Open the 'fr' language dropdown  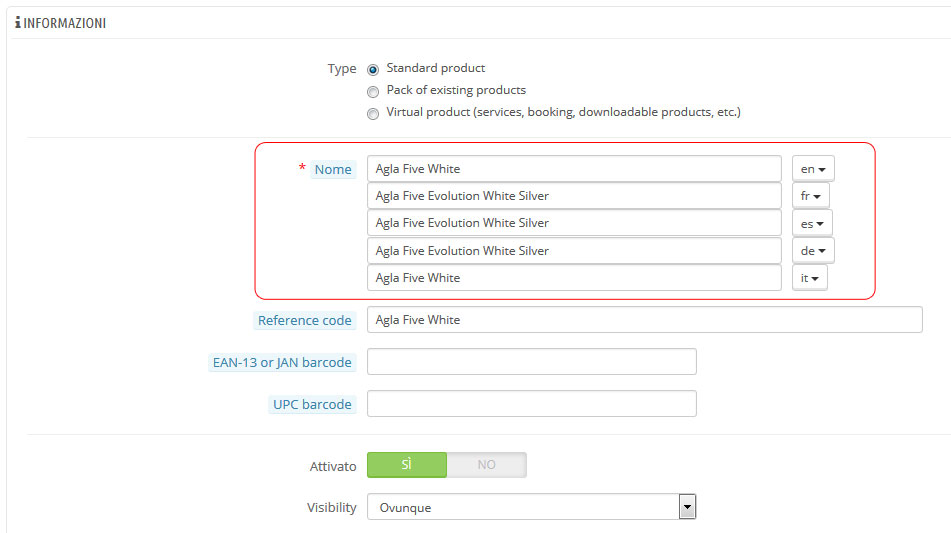coord(810,196)
